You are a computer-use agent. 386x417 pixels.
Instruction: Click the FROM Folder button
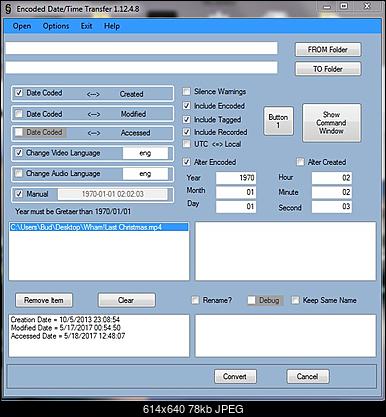pyautogui.click(x=328, y=50)
